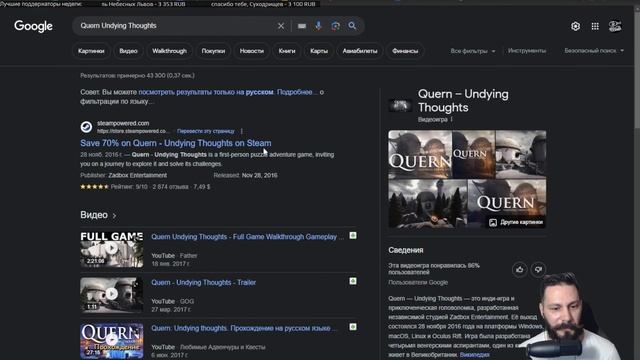Click the Quern – Undying Thoughts panel title
This screenshot has width=640, height=360.
pos(463,100)
